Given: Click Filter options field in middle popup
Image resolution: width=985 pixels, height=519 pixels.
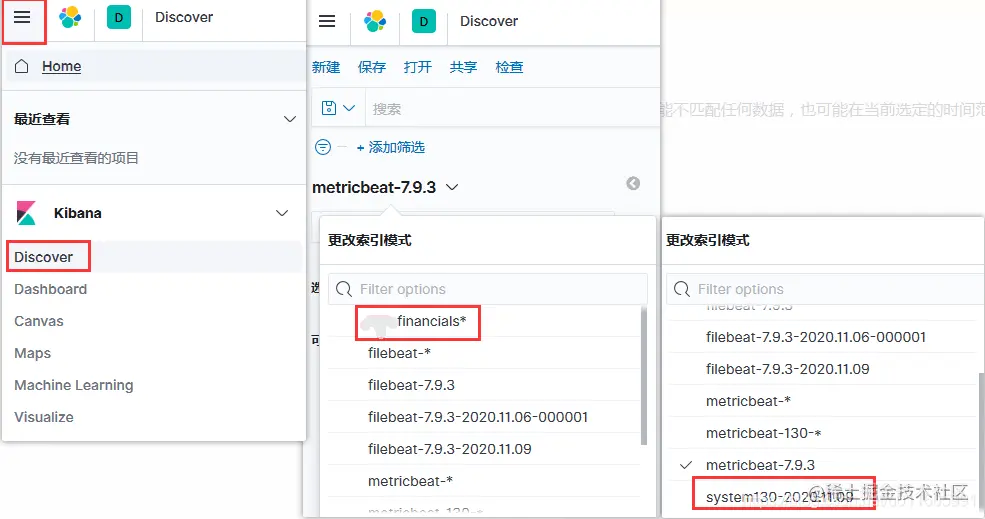Looking at the screenshot, I should click(487, 289).
